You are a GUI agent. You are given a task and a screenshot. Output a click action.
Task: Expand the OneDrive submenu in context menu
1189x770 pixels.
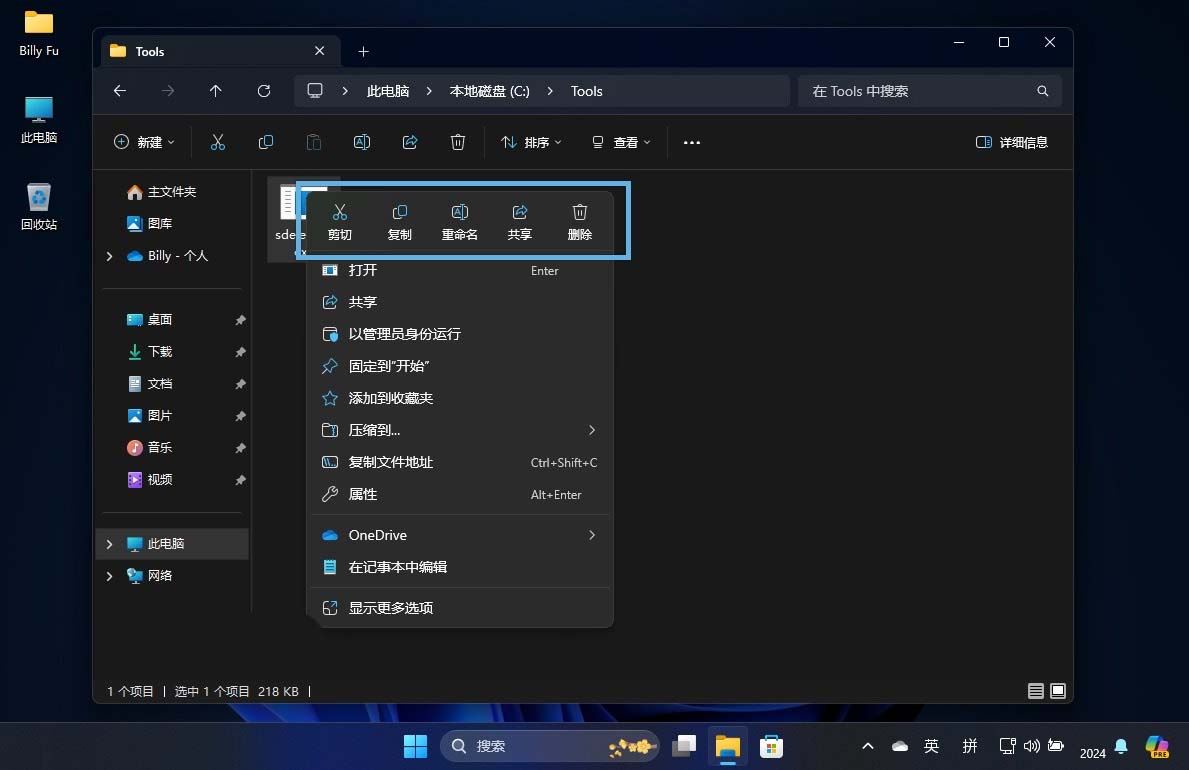[591, 535]
